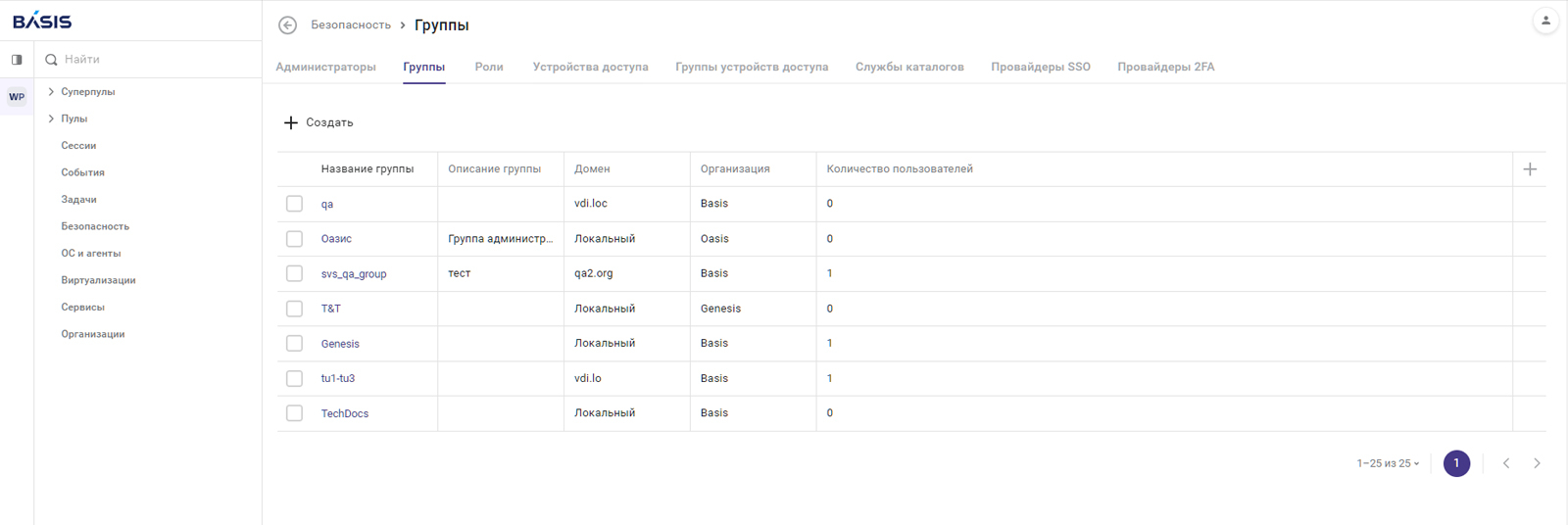Switch to the Роли tab
The image size is (1568, 525).
pos(489,67)
